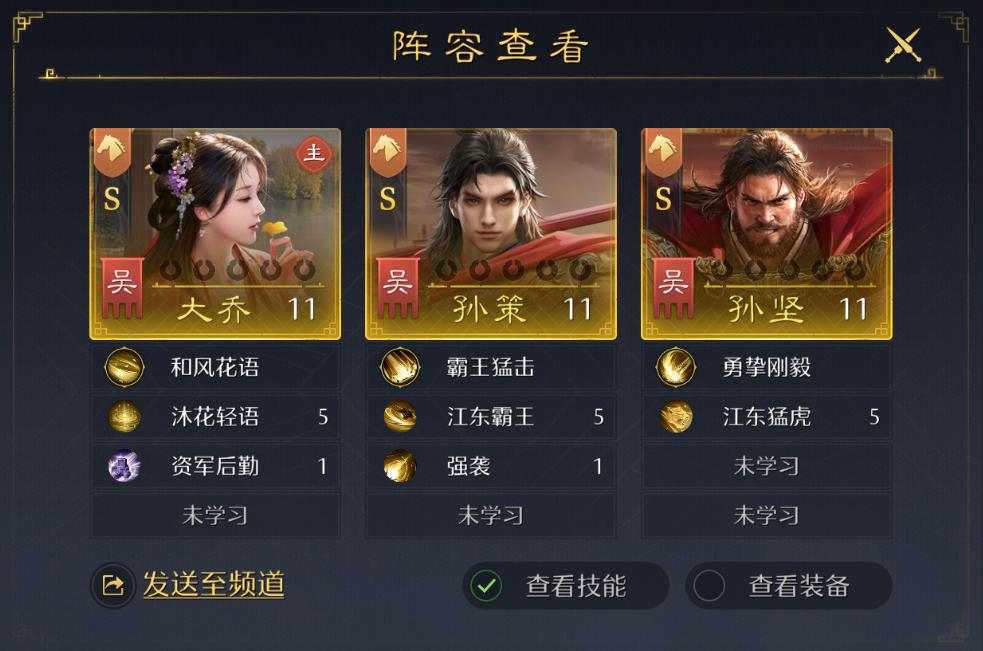Click 大乔's empty 未学习 skill slot
The width and height of the screenshot is (983, 651).
pyautogui.click(x=215, y=516)
